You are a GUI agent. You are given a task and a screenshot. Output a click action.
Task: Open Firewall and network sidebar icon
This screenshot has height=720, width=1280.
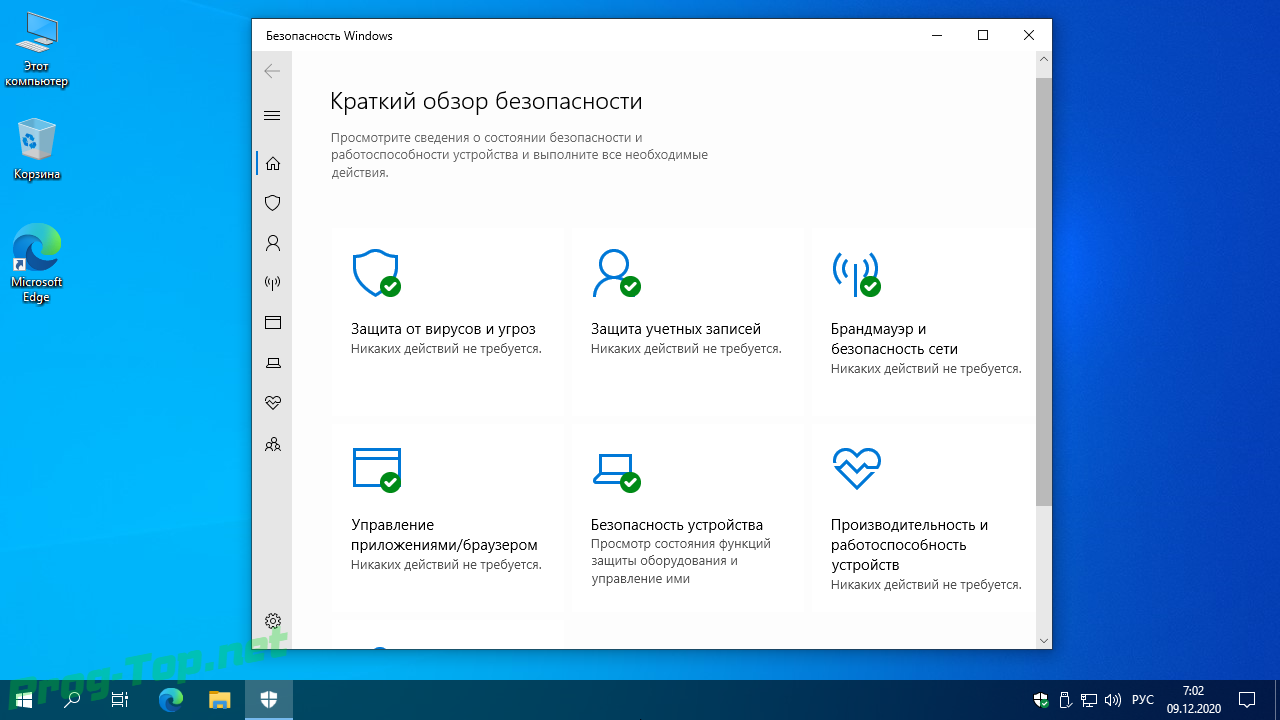pos(272,283)
